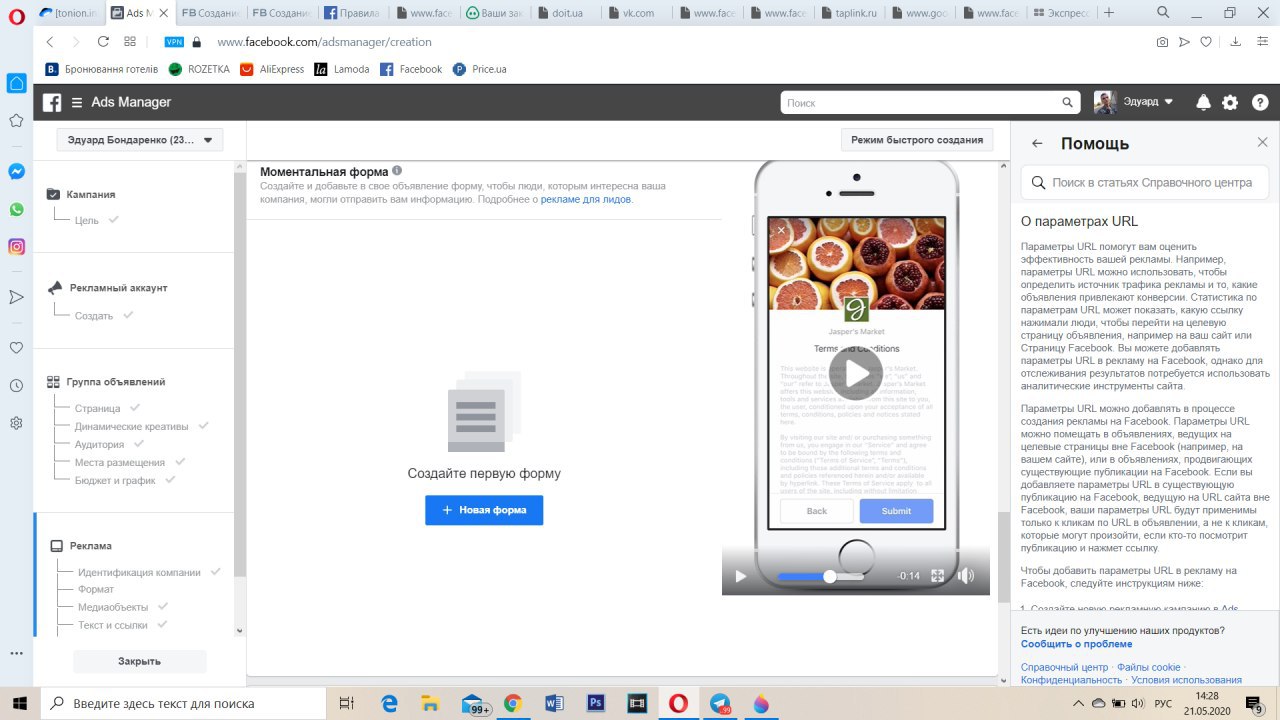Open Facebook notifications bell
1280x720 pixels.
coord(1204,102)
